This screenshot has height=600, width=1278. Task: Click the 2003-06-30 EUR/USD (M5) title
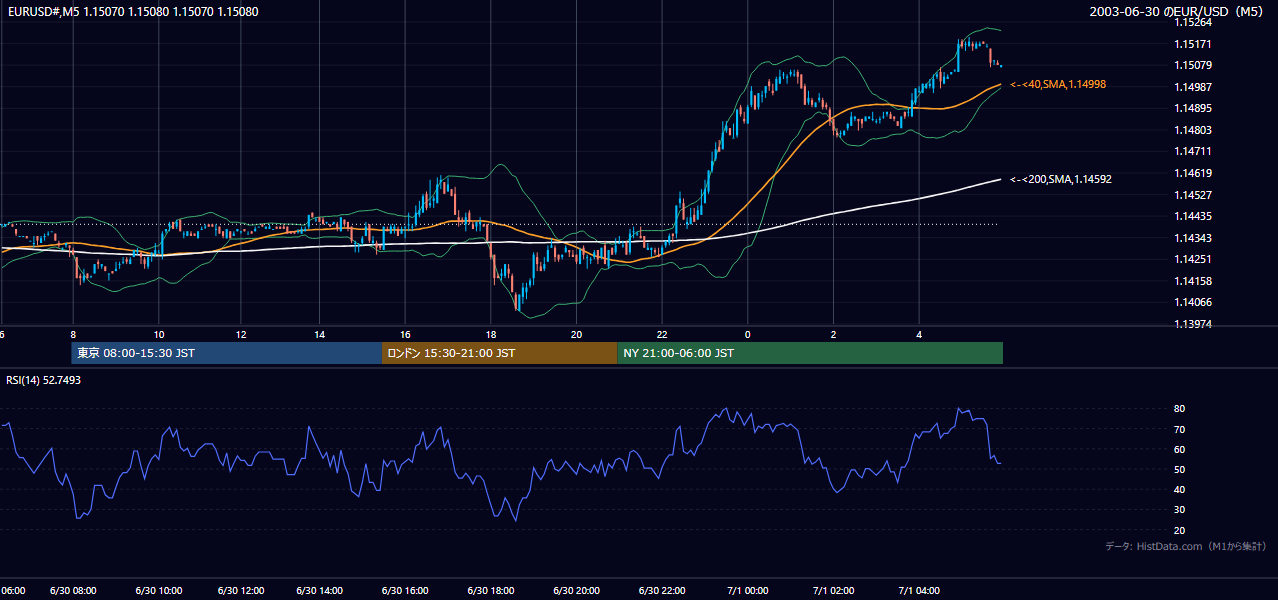pyautogui.click(x=1178, y=12)
